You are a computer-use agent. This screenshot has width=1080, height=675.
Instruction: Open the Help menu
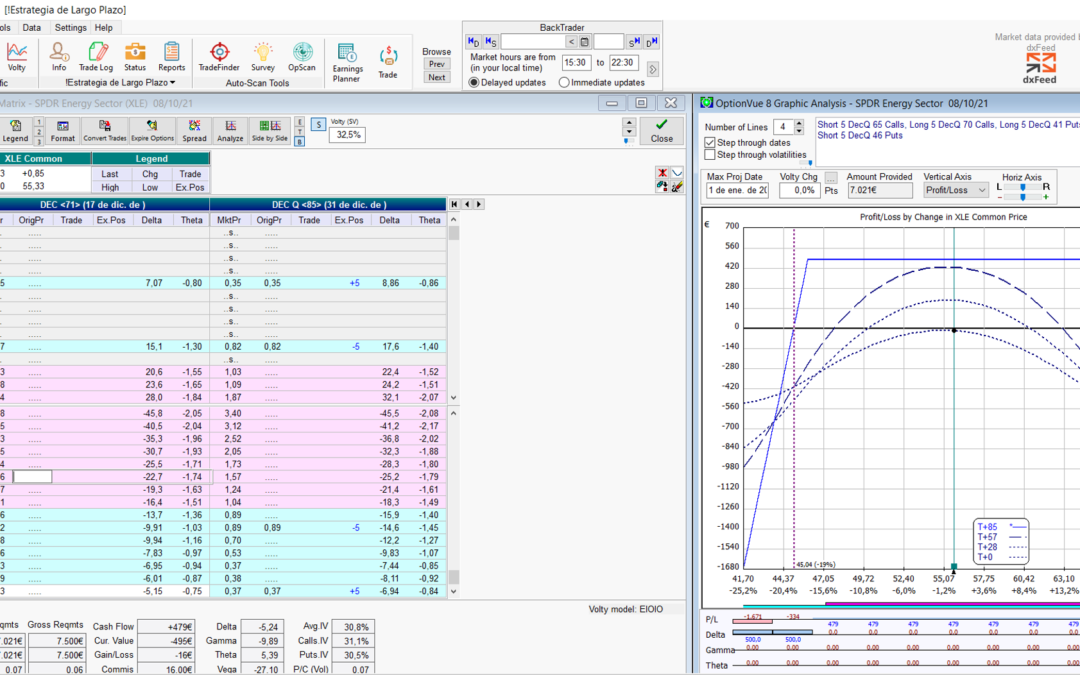point(104,28)
